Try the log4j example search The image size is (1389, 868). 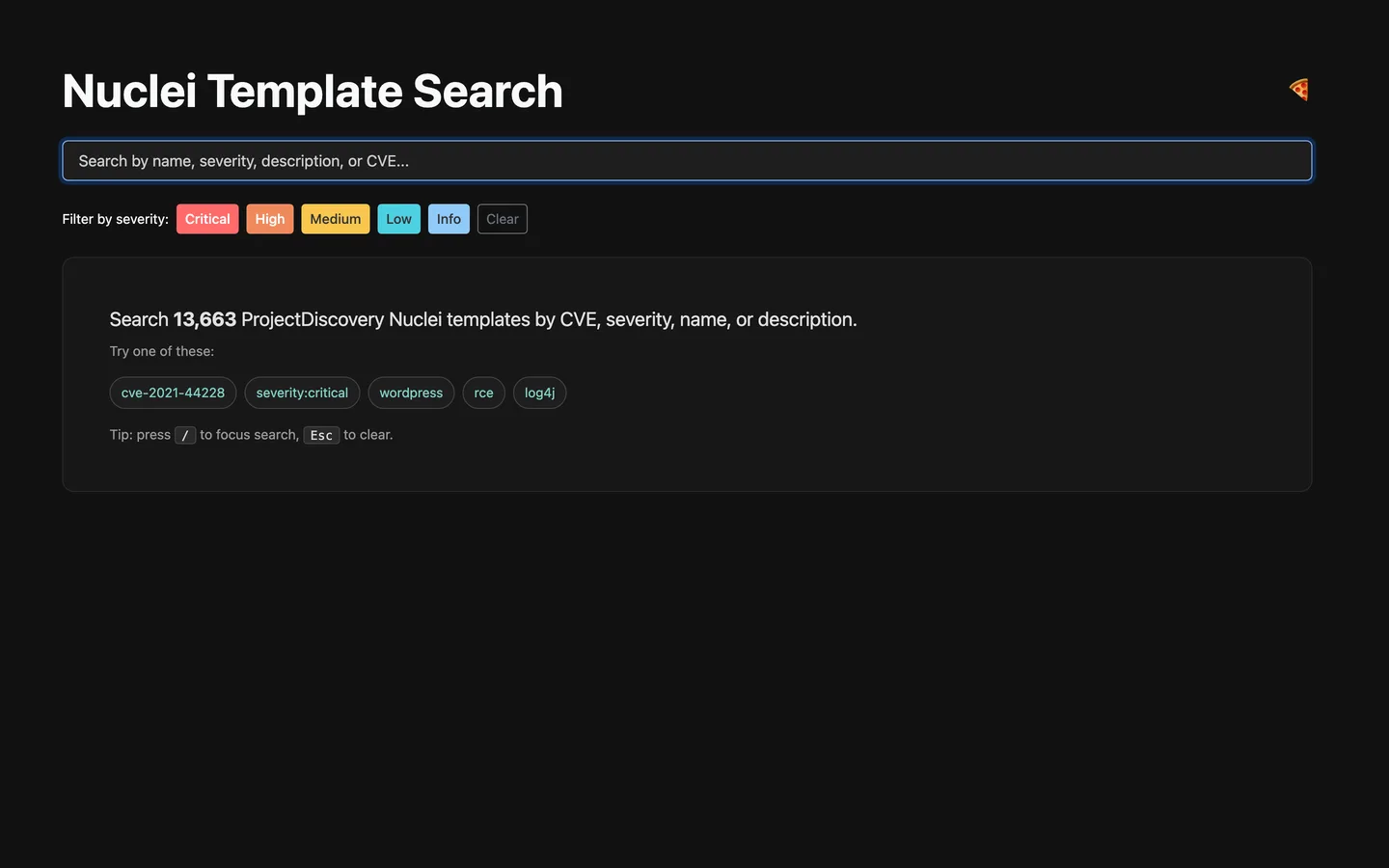pyautogui.click(x=539, y=393)
